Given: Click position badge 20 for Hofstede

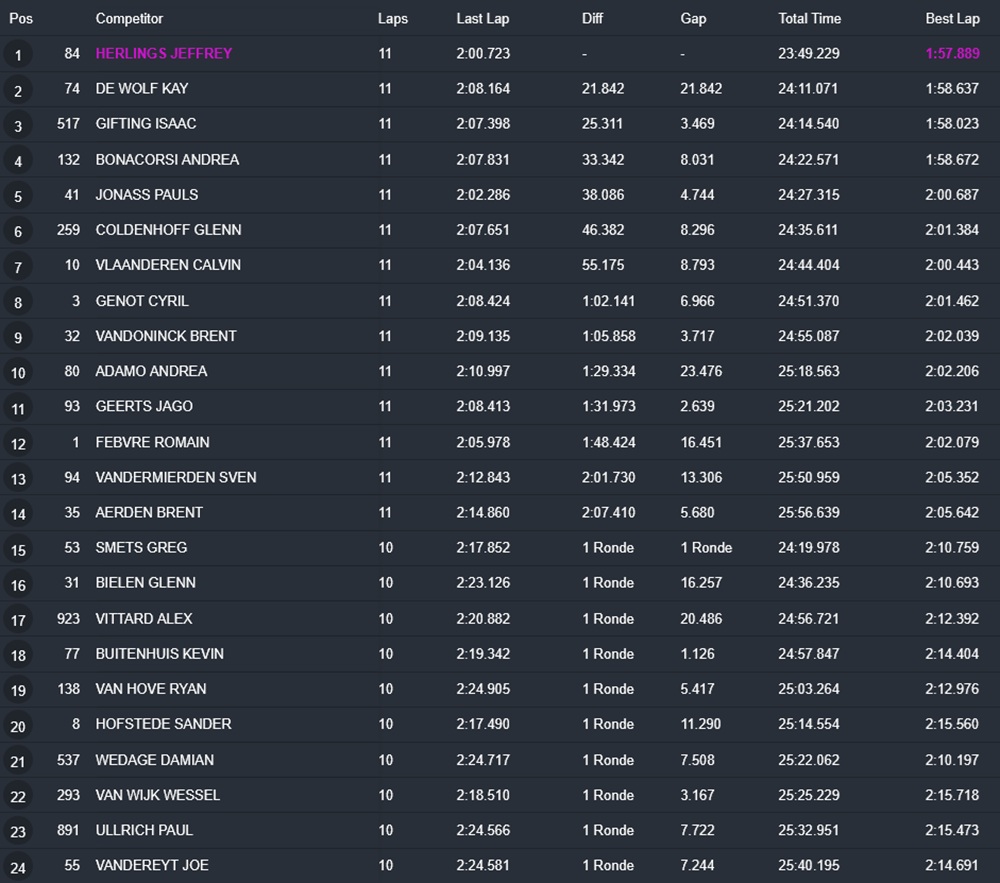Looking at the screenshot, I should 18,726.
